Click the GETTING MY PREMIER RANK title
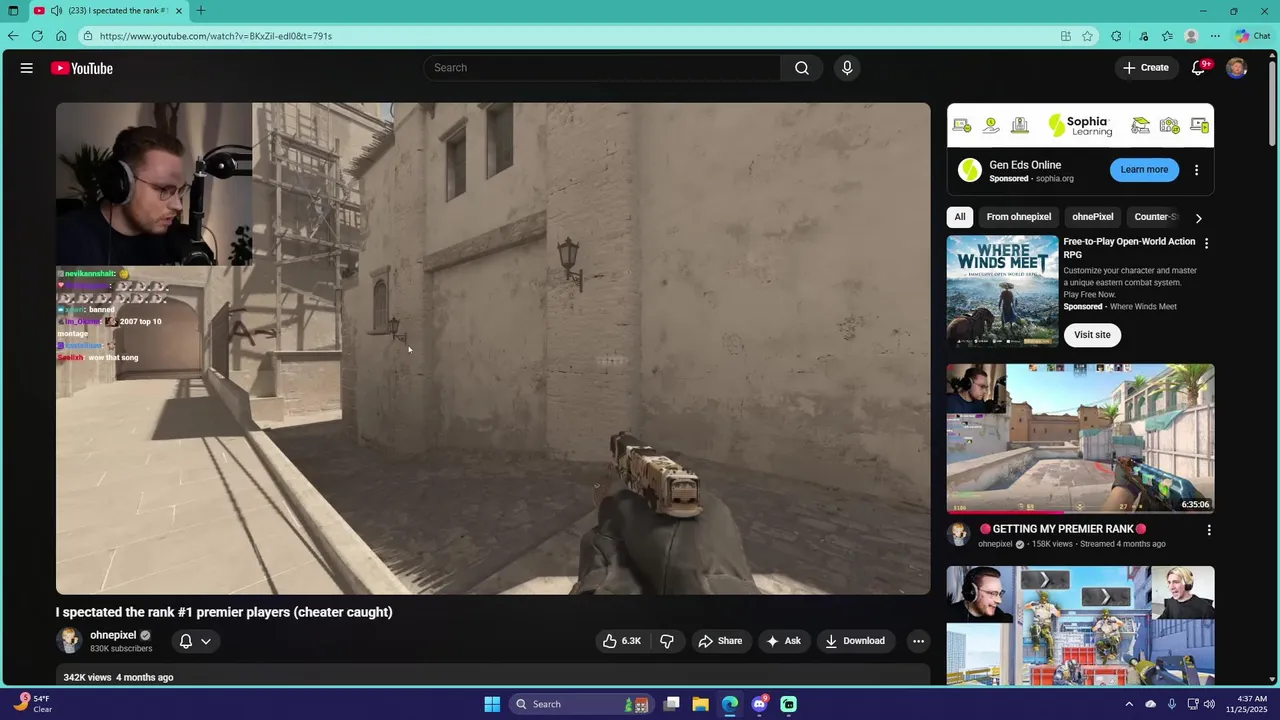 (1062, 529)
